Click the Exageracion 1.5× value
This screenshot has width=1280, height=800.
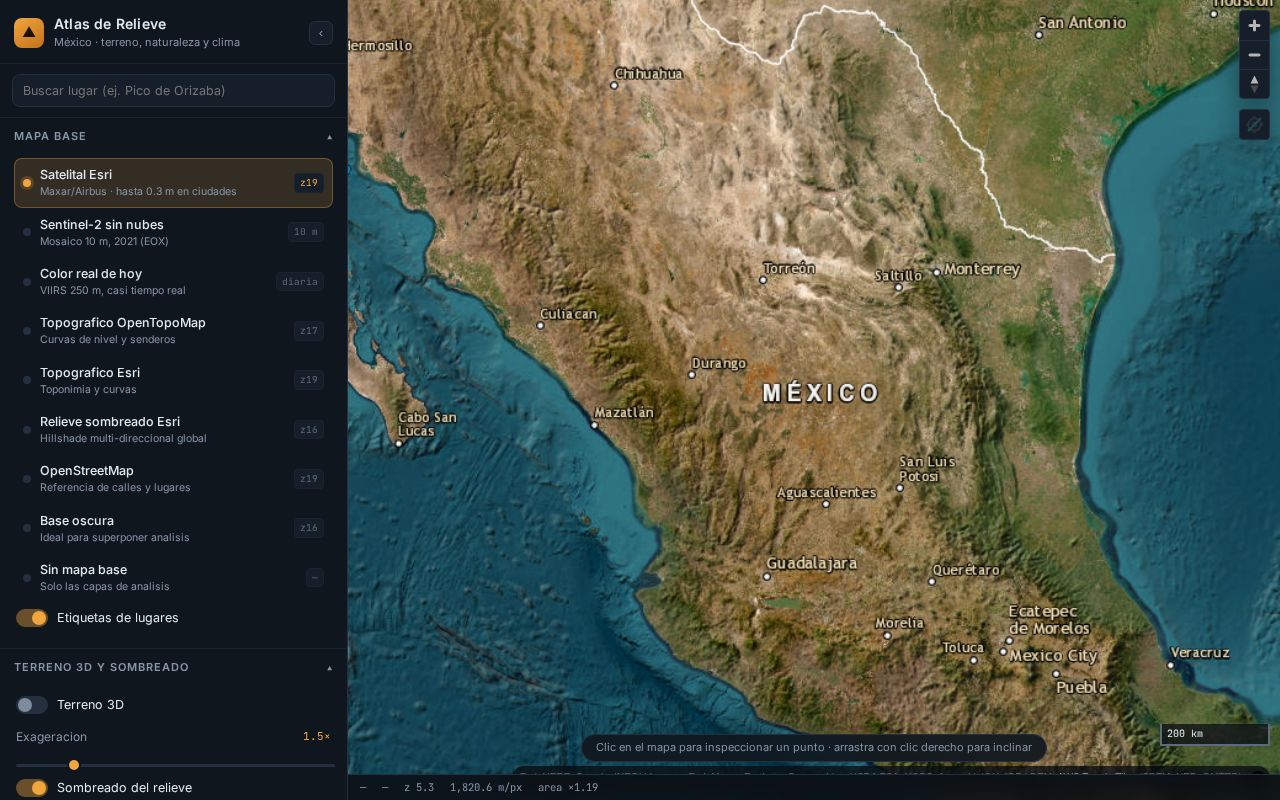pos(316,737)
